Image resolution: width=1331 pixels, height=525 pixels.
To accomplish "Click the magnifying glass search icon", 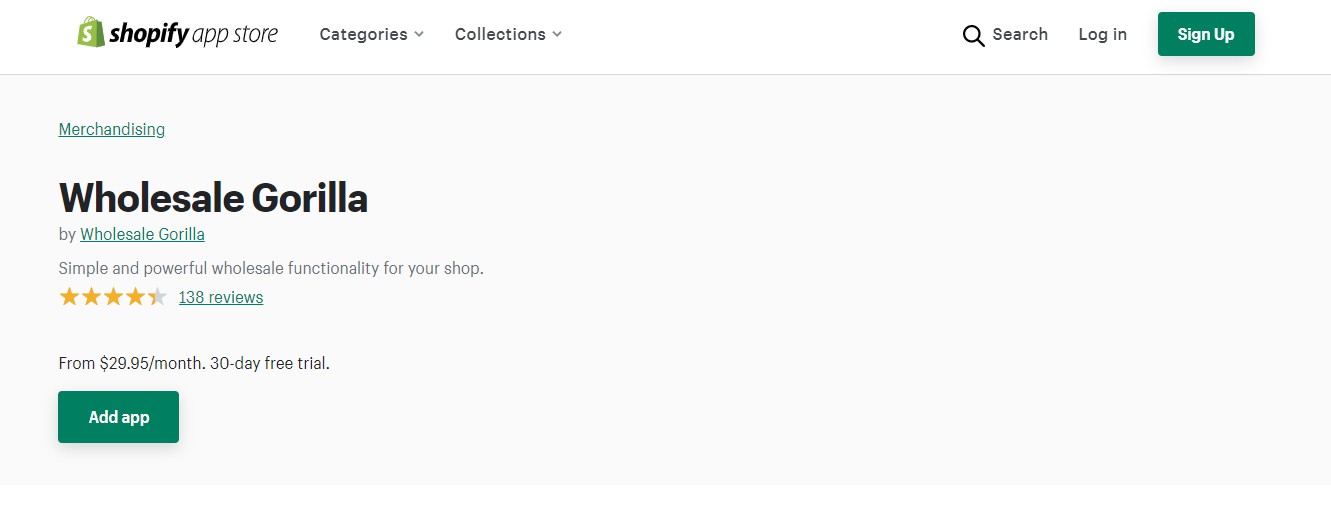I will [x=973, y=36].
